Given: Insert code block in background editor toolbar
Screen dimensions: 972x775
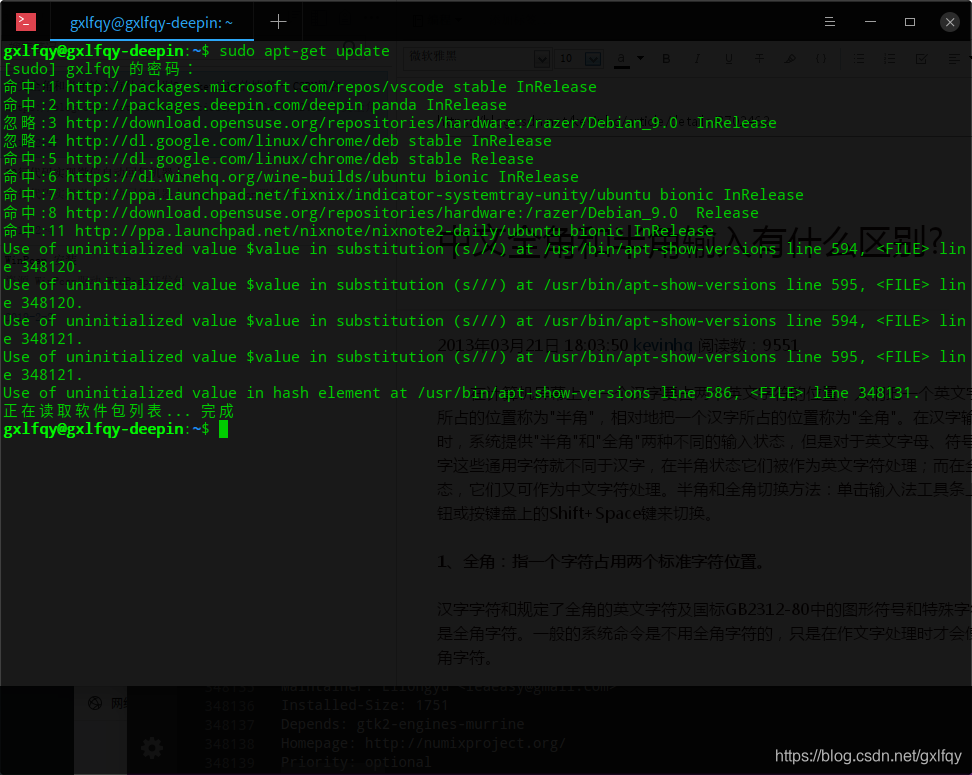Looking at the screenshot, I should [x=821, y=59].
